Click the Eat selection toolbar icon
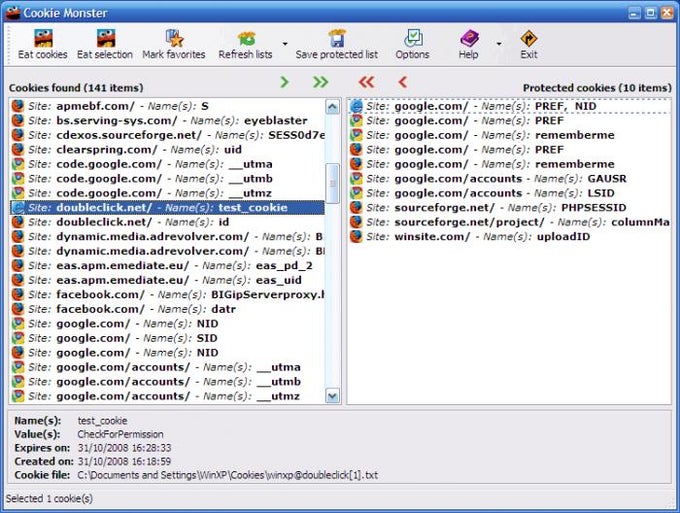The width and height of the screenshot is (680, 513). pos(105,39)
